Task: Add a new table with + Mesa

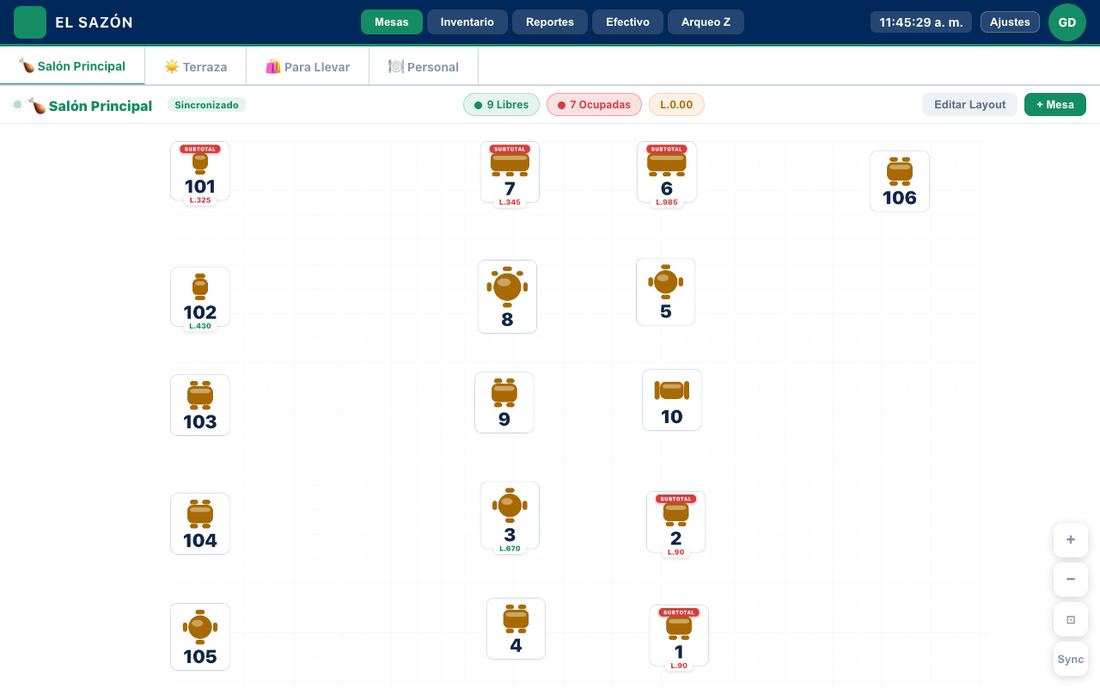Action: point(1055,104)
